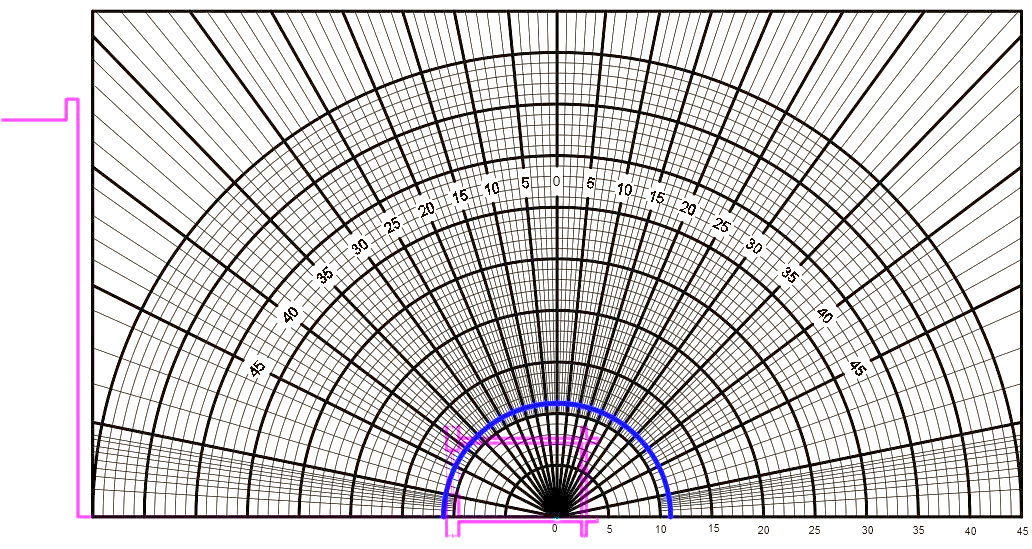
Task: Click the "45" label on the bottom axis
Action: click(x=1022, y=530)
